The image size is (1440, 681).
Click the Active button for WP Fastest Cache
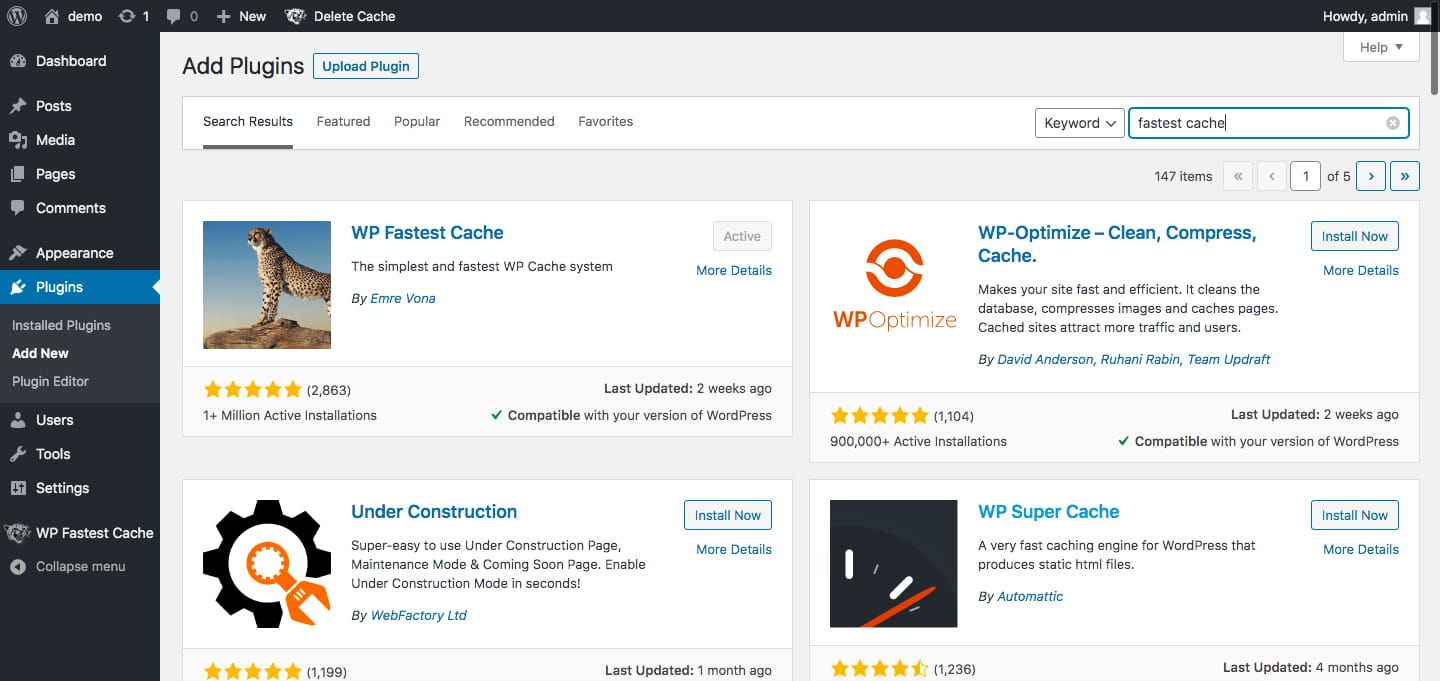[742, 236]
